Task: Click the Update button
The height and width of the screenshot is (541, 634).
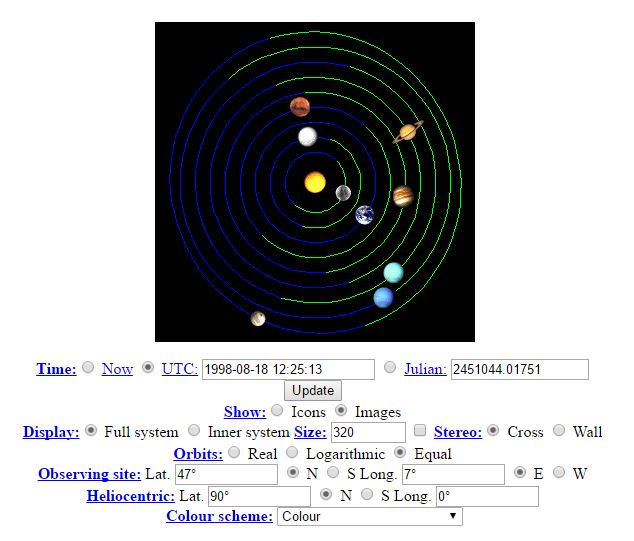Action: coord(313,391)
